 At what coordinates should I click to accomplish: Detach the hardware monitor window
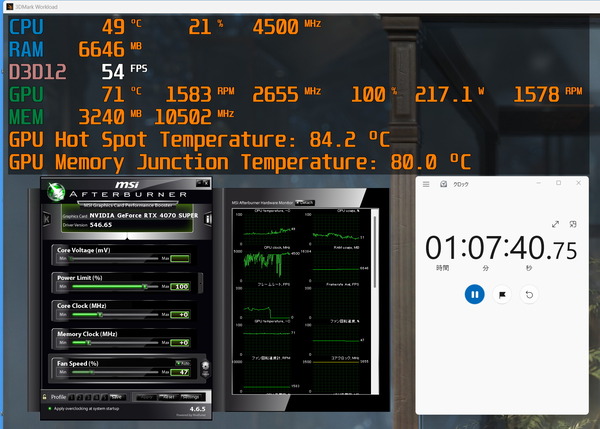[305, 202]
